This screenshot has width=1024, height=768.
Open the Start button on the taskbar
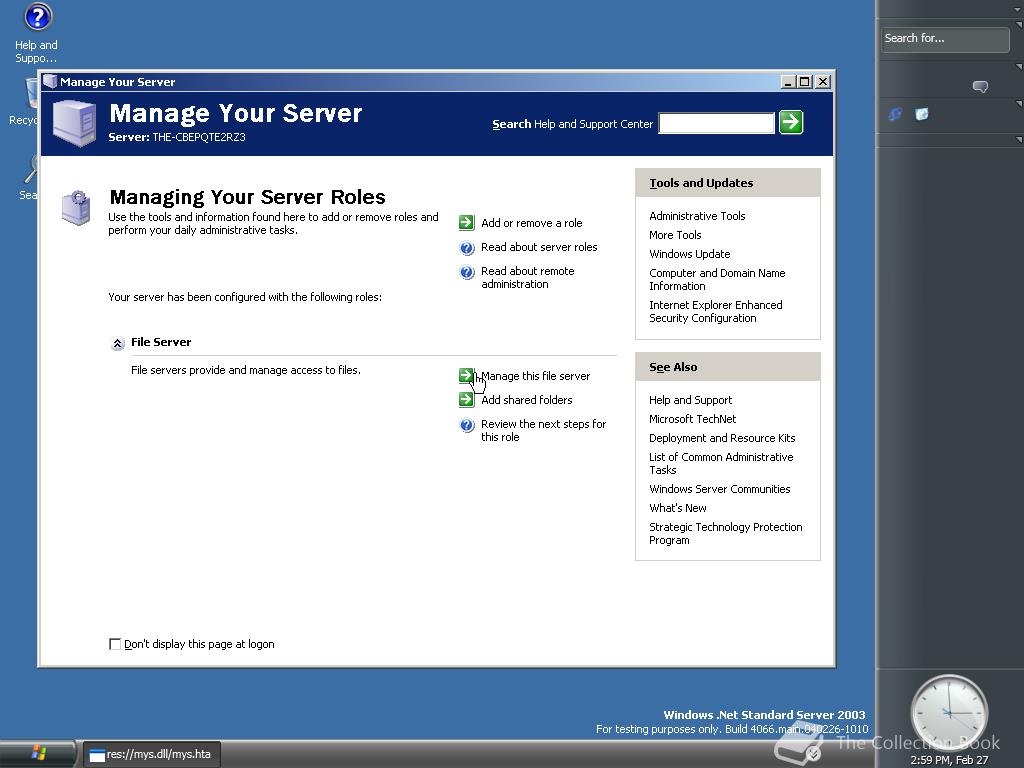coord(38,753)
